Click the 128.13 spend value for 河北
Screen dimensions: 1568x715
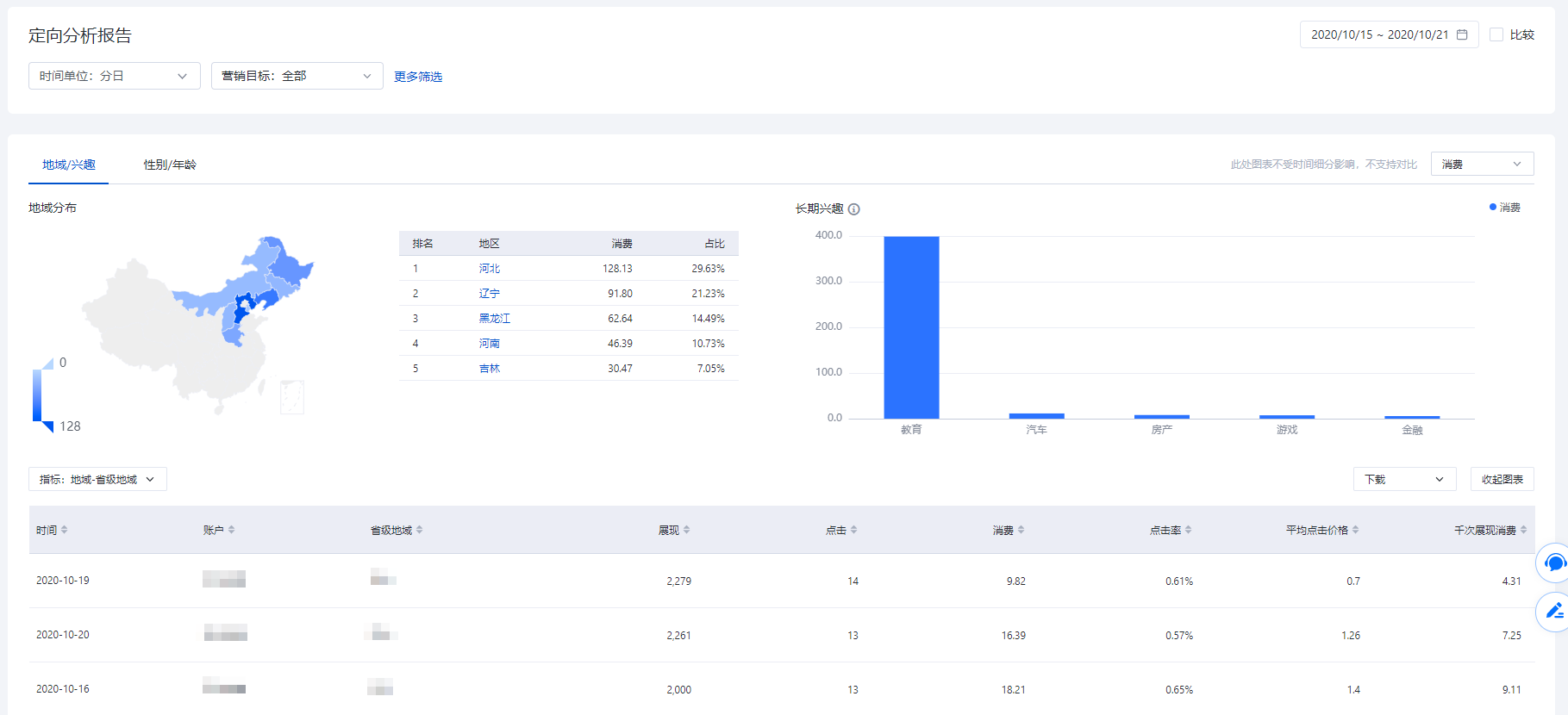pyautogui.click(x=617, y=269)
